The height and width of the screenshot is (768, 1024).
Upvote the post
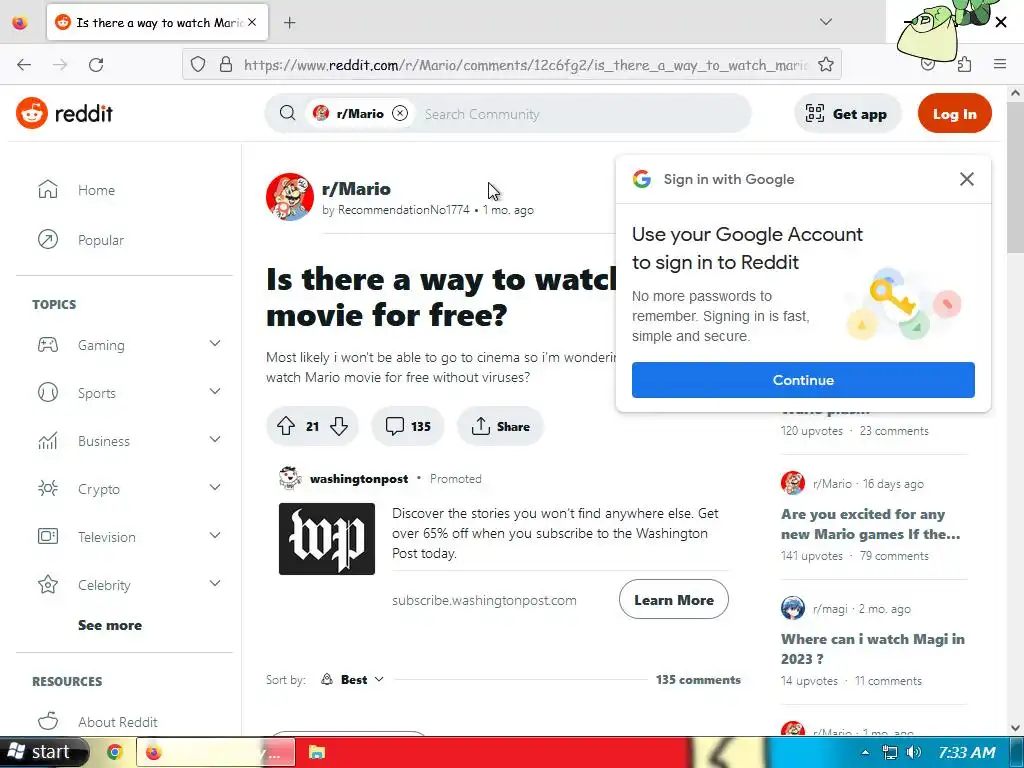[285, 426]
